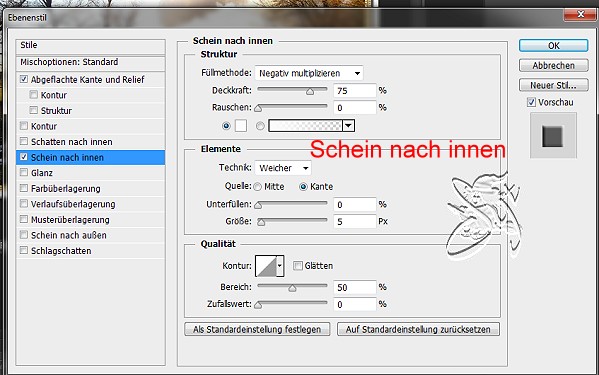Image resolution: width=599 pixels, height=375 pixels.
Task: Open the Schlagschatten settings row
Action: point(91,251)
